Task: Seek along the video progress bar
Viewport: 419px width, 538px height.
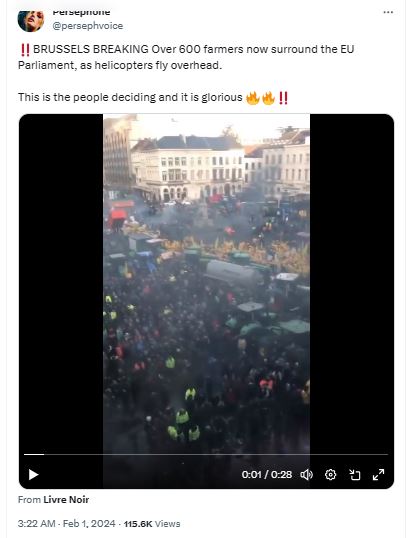Action: coord(206,454)
